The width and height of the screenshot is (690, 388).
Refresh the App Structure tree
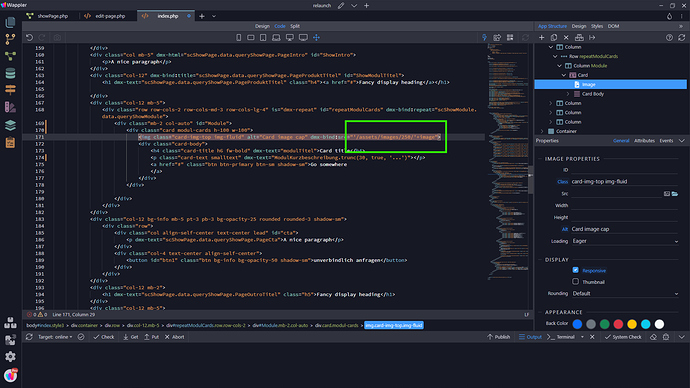tap(682, 38)
